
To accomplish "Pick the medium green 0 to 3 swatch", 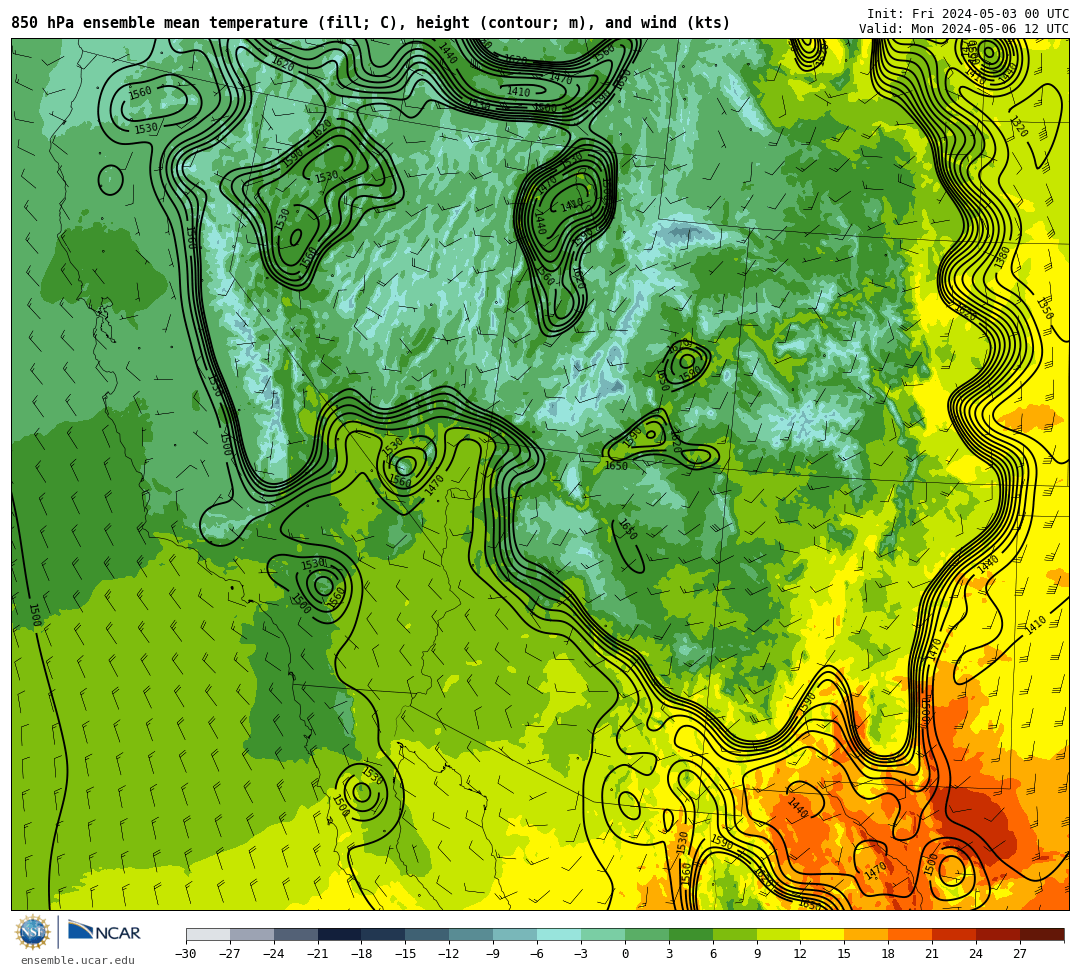I will pos(647,934).
